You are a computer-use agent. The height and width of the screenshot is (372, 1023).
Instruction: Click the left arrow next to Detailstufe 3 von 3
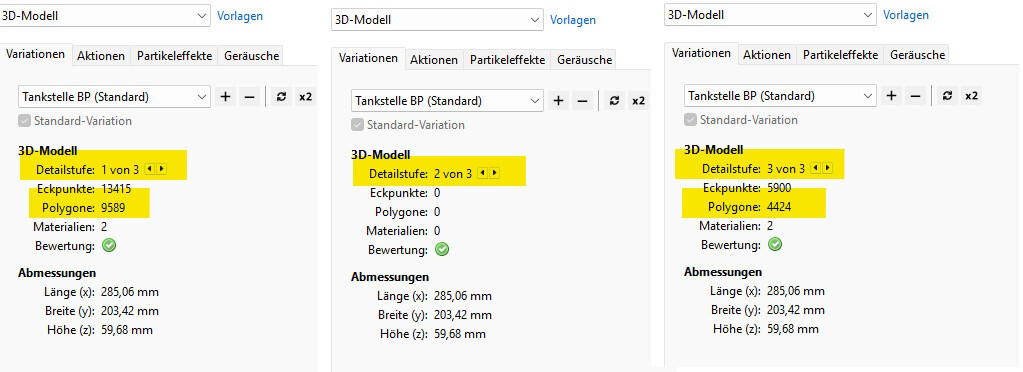click(814, 168)
